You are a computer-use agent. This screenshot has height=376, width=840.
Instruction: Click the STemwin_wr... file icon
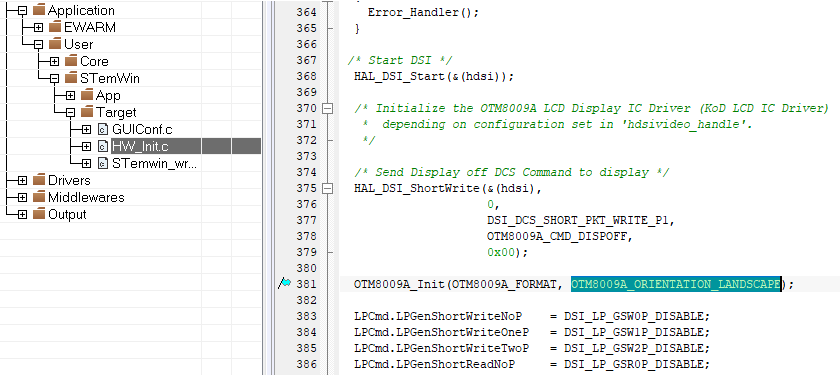[103, 163]
